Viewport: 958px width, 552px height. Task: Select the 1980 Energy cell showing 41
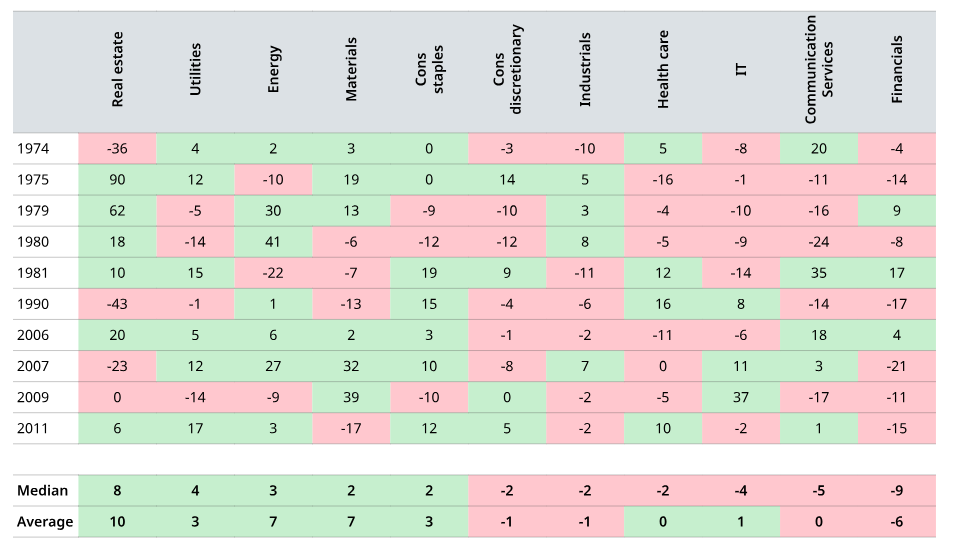click(273, 242)
